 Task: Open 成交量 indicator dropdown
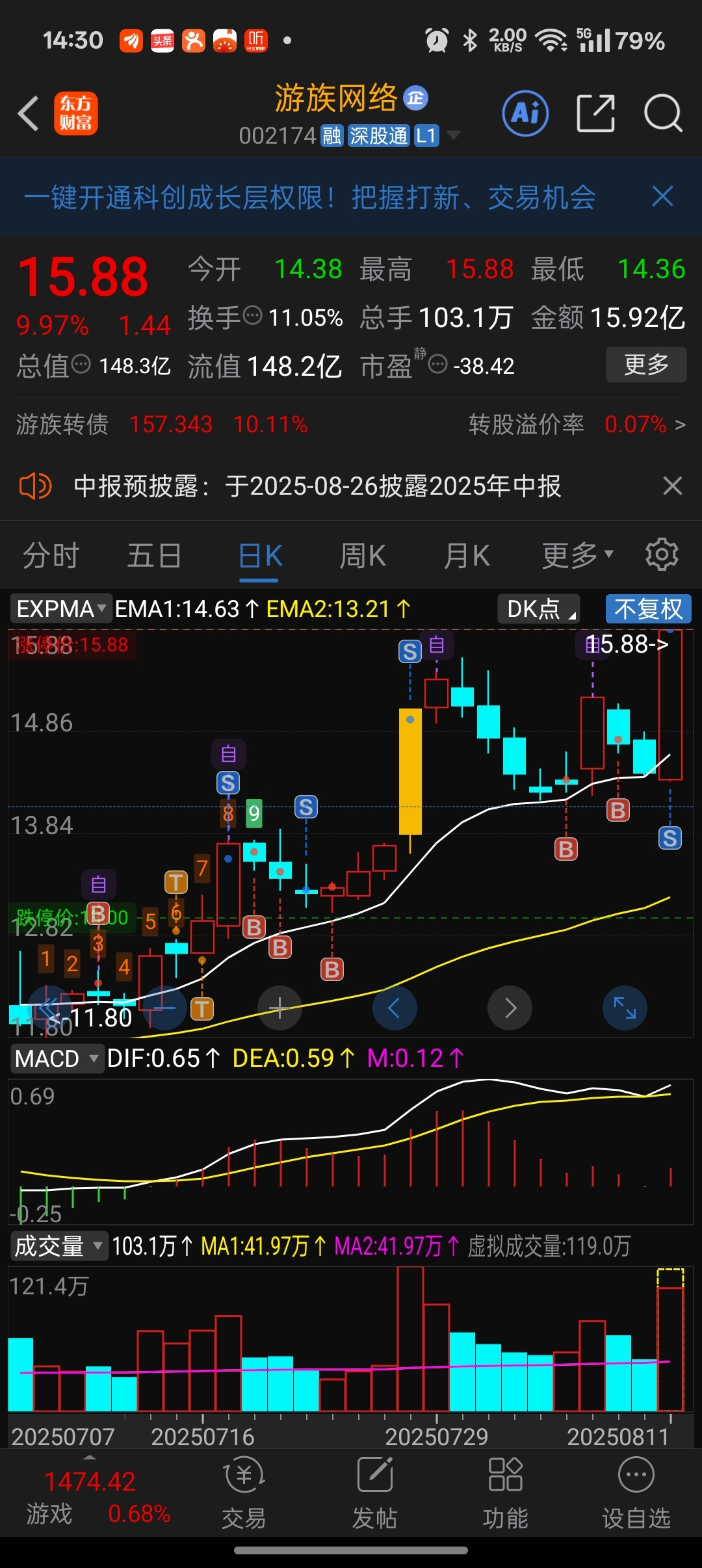[58, 1246]
